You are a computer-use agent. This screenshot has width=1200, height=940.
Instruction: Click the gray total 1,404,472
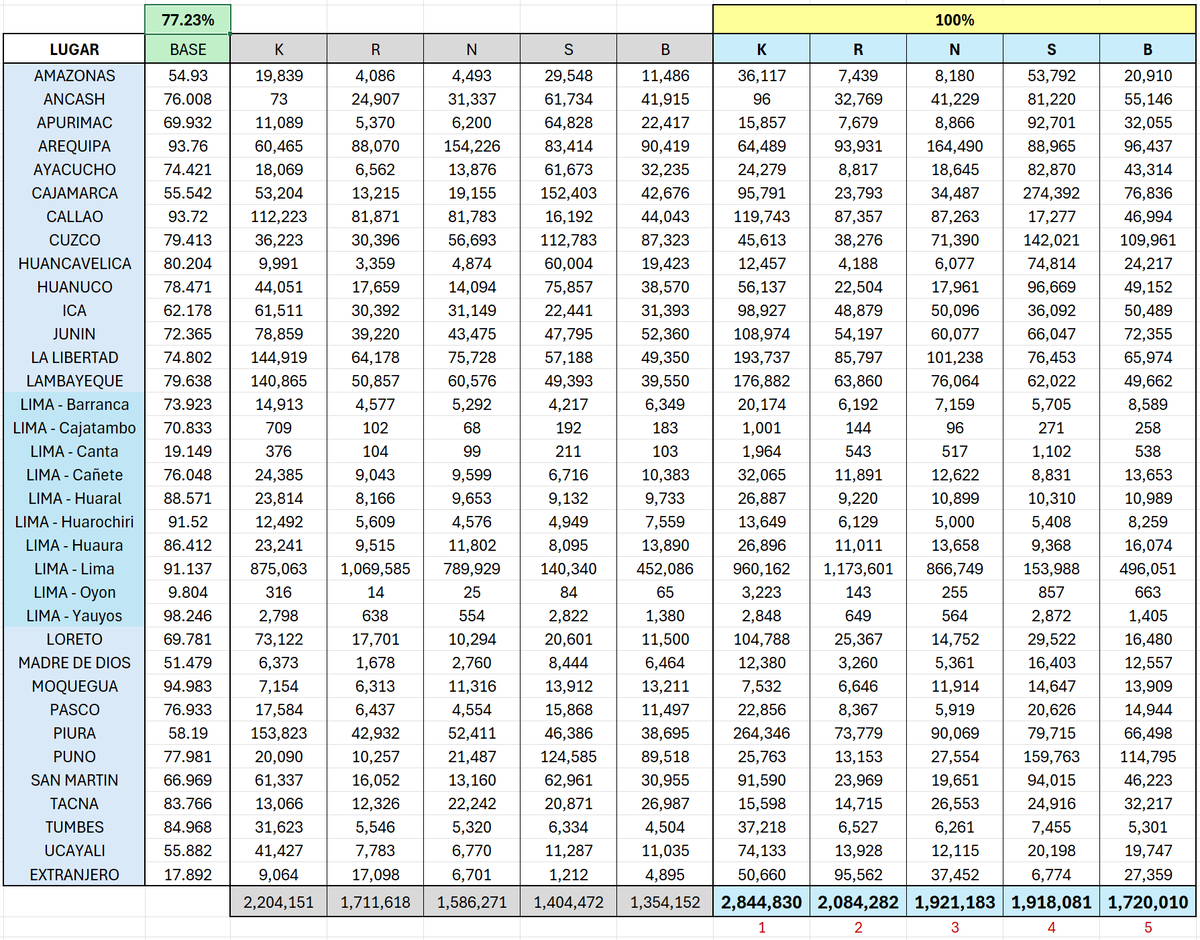tap(568, 902)
